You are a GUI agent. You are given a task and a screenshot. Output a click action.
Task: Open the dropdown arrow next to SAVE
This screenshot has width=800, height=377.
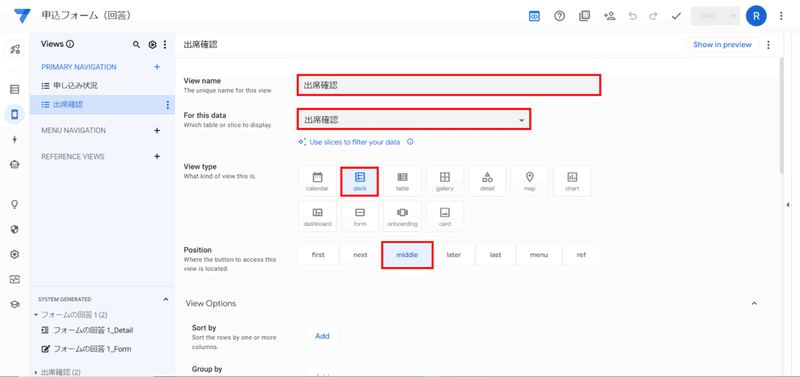click(733, 16)
